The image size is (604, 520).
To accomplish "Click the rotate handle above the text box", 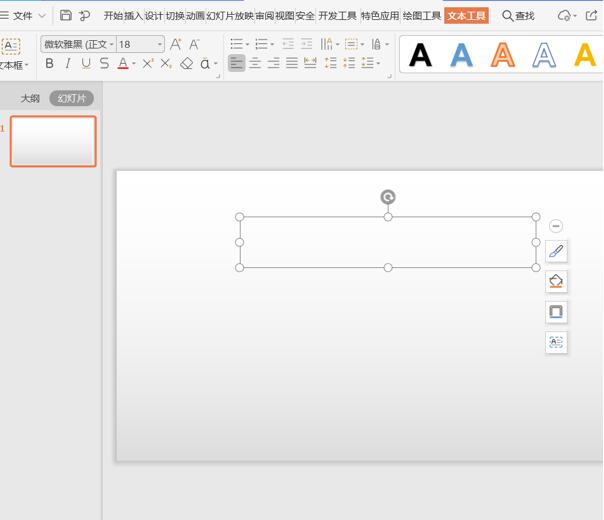I will pyautogui.click(x=388, y=197).
